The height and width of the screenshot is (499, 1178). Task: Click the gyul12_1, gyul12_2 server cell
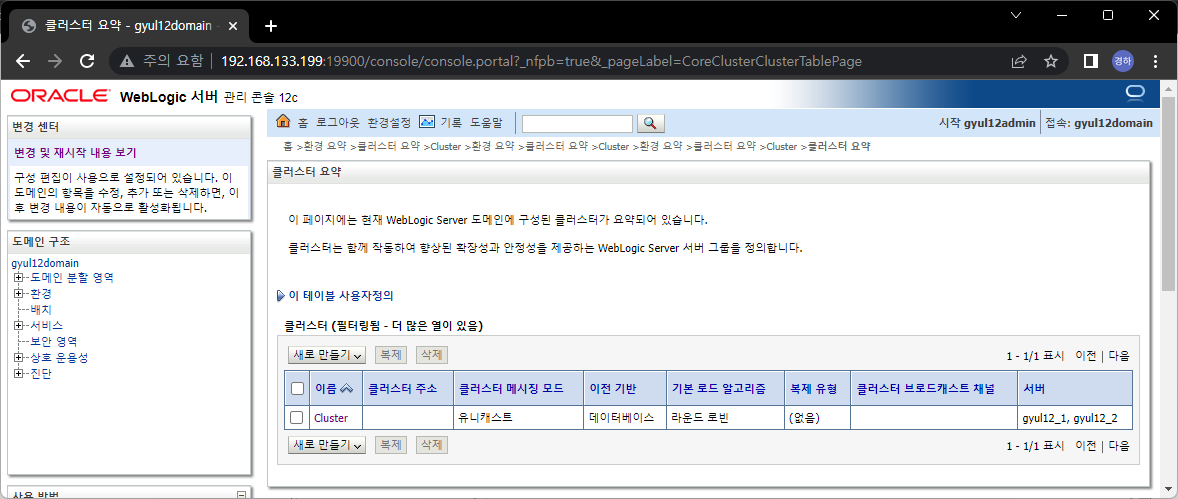coord(1075,418)
